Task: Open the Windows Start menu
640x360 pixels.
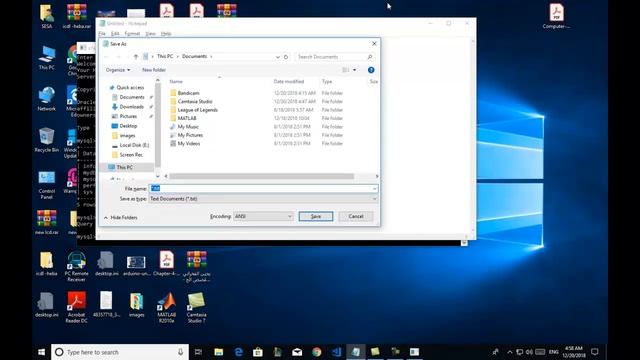Action: 41,352
